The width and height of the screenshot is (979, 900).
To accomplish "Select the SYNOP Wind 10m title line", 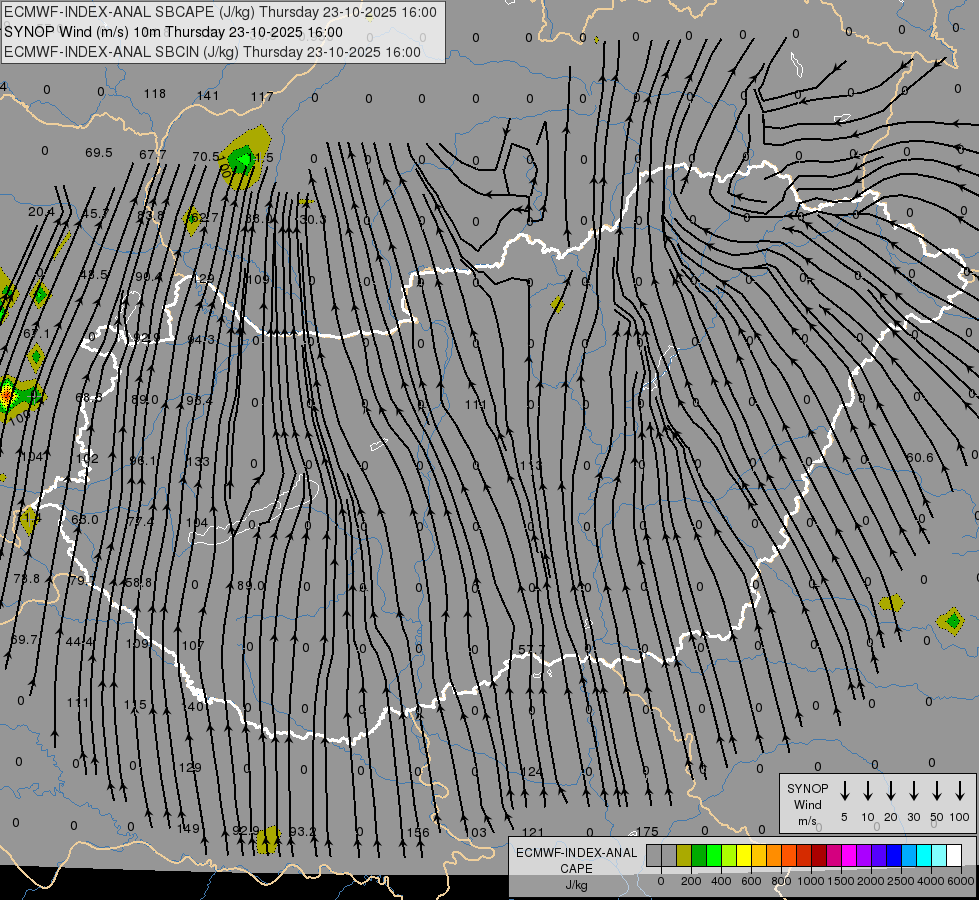I will pyautogui.click(x=173, y=32).
